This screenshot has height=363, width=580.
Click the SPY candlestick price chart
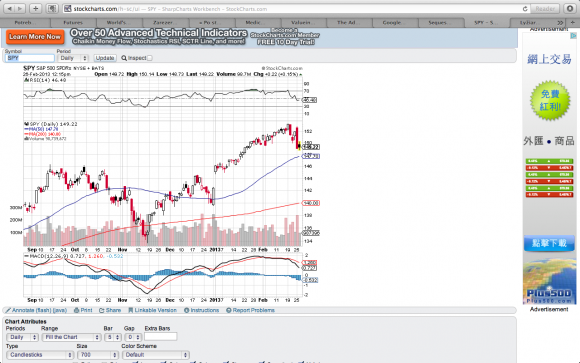tap(163, 183)
